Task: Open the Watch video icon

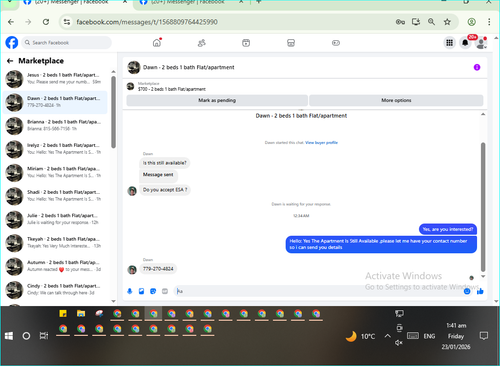Action: point(246,43)
